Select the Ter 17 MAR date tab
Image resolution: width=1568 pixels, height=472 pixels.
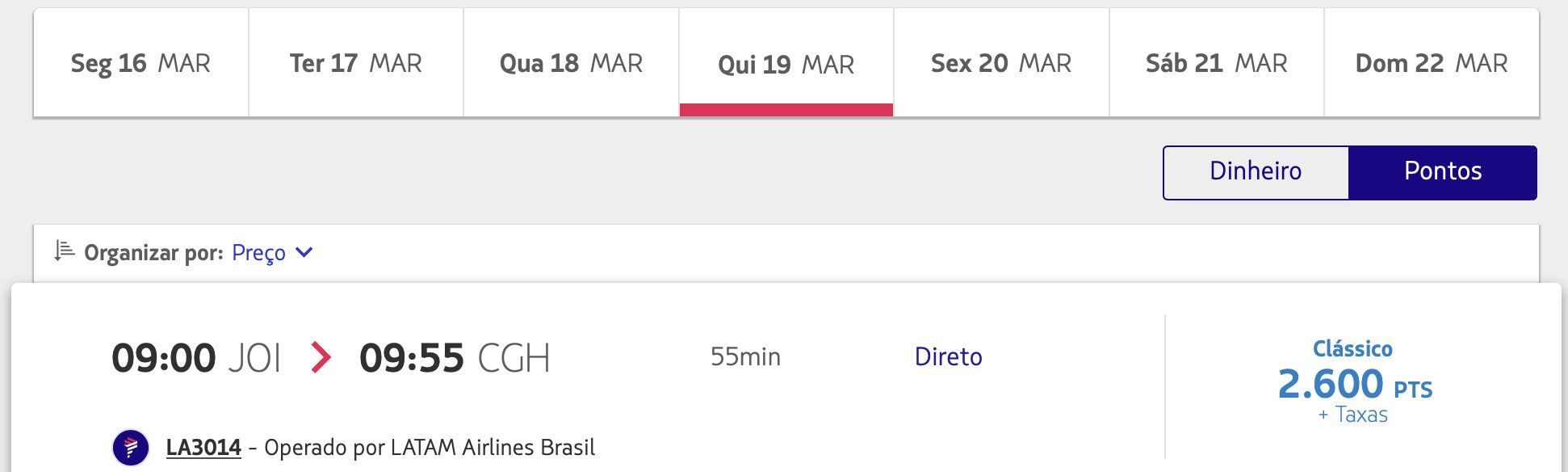coord(356,63)
